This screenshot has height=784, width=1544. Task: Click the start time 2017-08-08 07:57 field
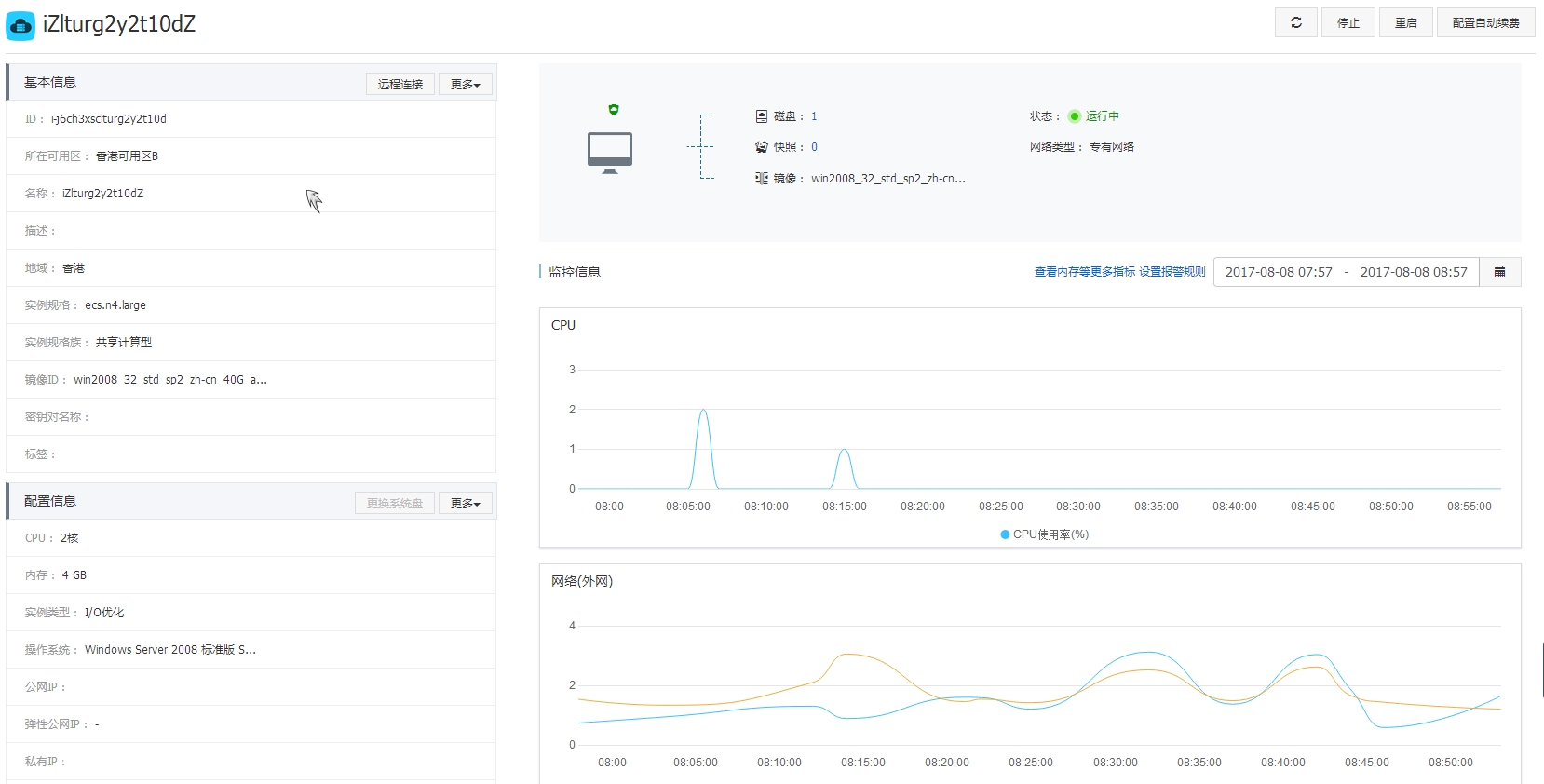tap(1278, 272)
